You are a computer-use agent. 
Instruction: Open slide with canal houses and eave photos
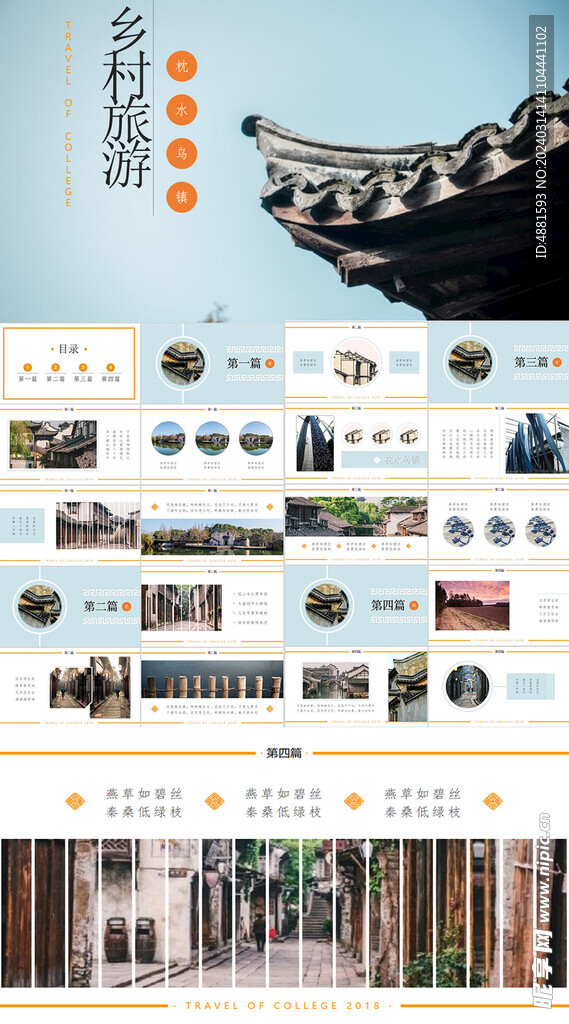356,687
